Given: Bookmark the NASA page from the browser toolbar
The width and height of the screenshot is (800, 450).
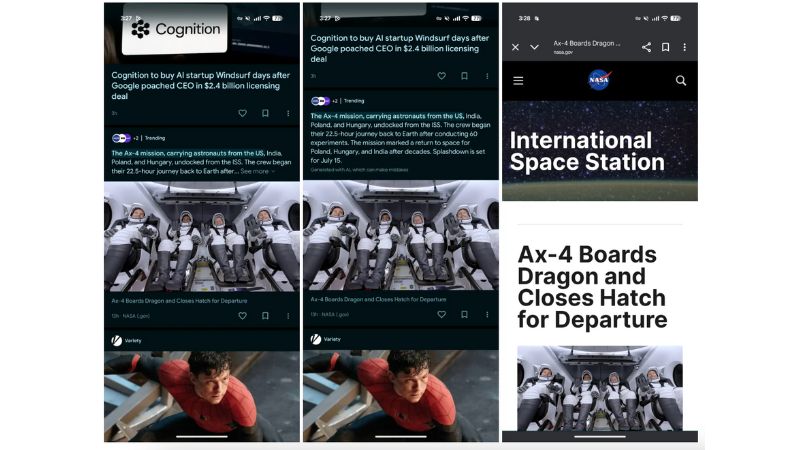Looking at the screenshot, I should (x=665, y=47).
